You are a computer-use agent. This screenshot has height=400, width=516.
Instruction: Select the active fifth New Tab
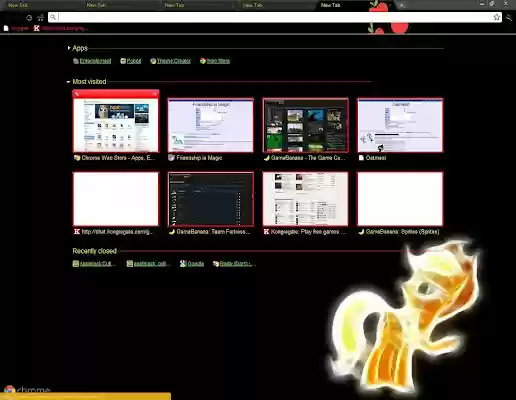330,5
